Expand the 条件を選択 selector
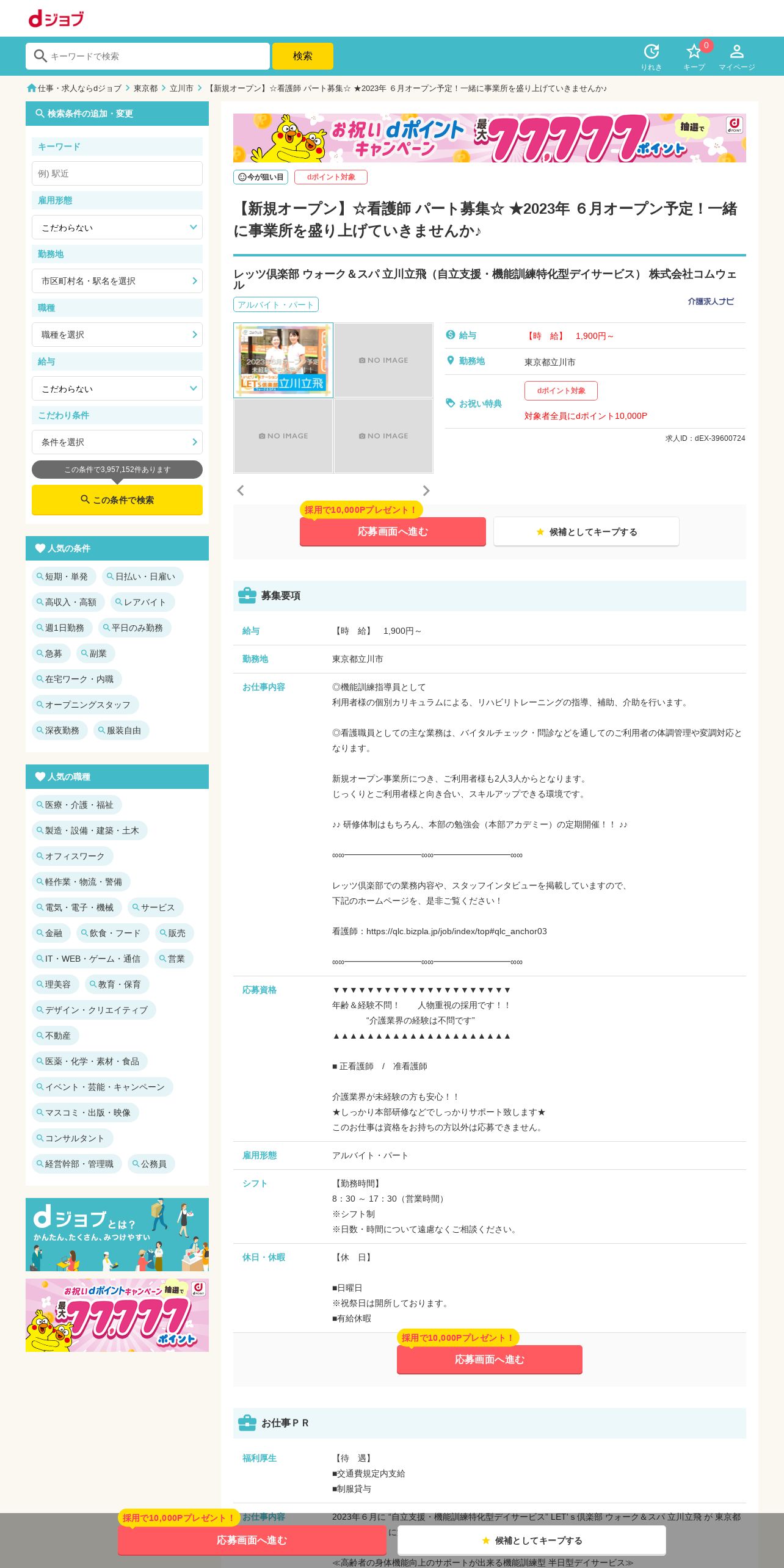The image size is (784, 1568). (x=117, y=442)
